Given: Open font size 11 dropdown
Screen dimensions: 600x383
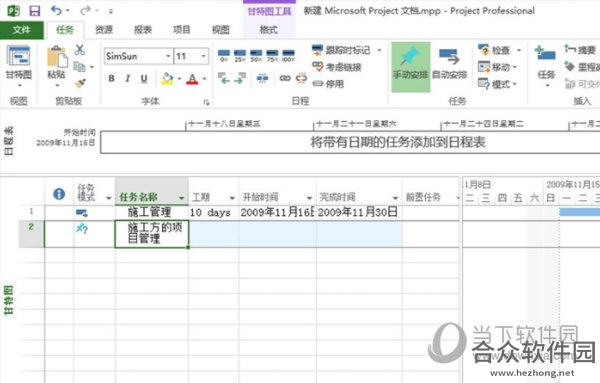Looking at the screenshot, I should point(204,56).
